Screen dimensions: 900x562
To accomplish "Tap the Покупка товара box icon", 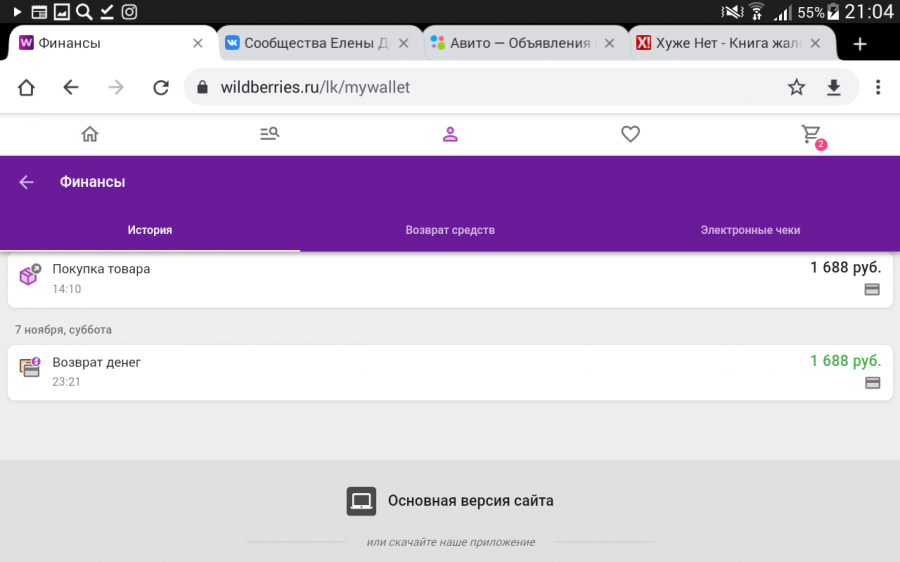I will [x=30, y=274].
